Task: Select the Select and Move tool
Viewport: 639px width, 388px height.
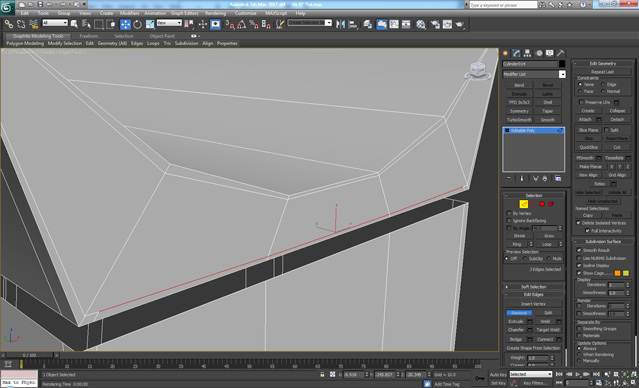Action: (125, 24)
